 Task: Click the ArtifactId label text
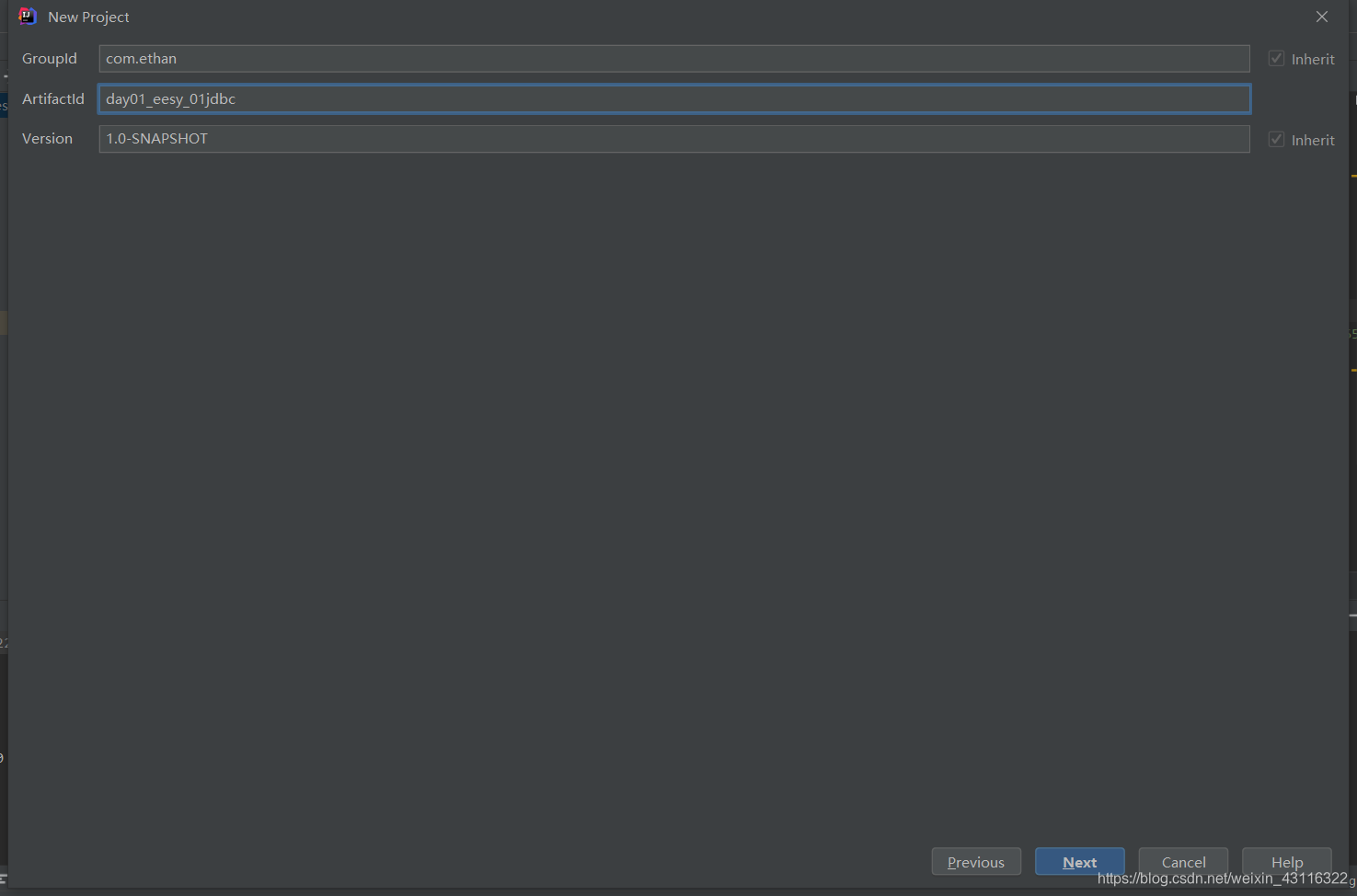coord(53,98)
